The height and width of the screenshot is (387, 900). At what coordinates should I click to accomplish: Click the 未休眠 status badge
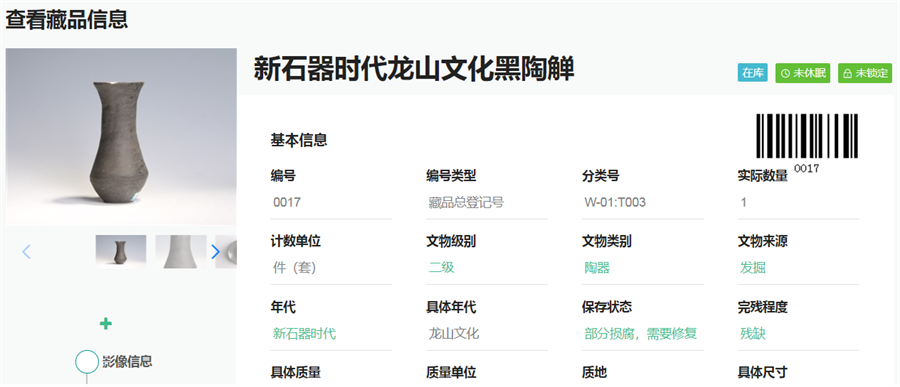pos(803,73)
